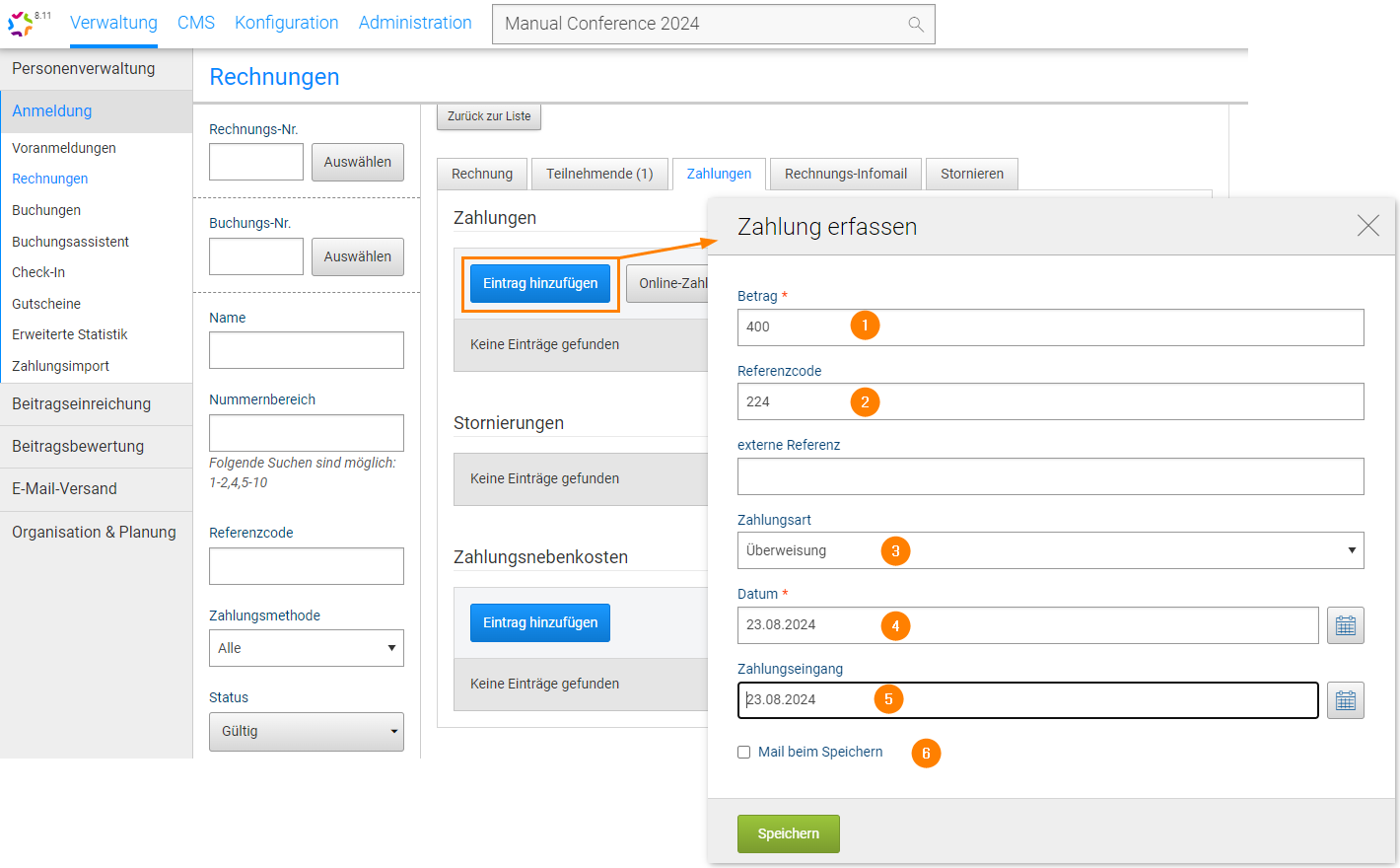Viewport: 1400px width, 868px height.
Task: Click Zurück zur Liste button
Action: 488,116
